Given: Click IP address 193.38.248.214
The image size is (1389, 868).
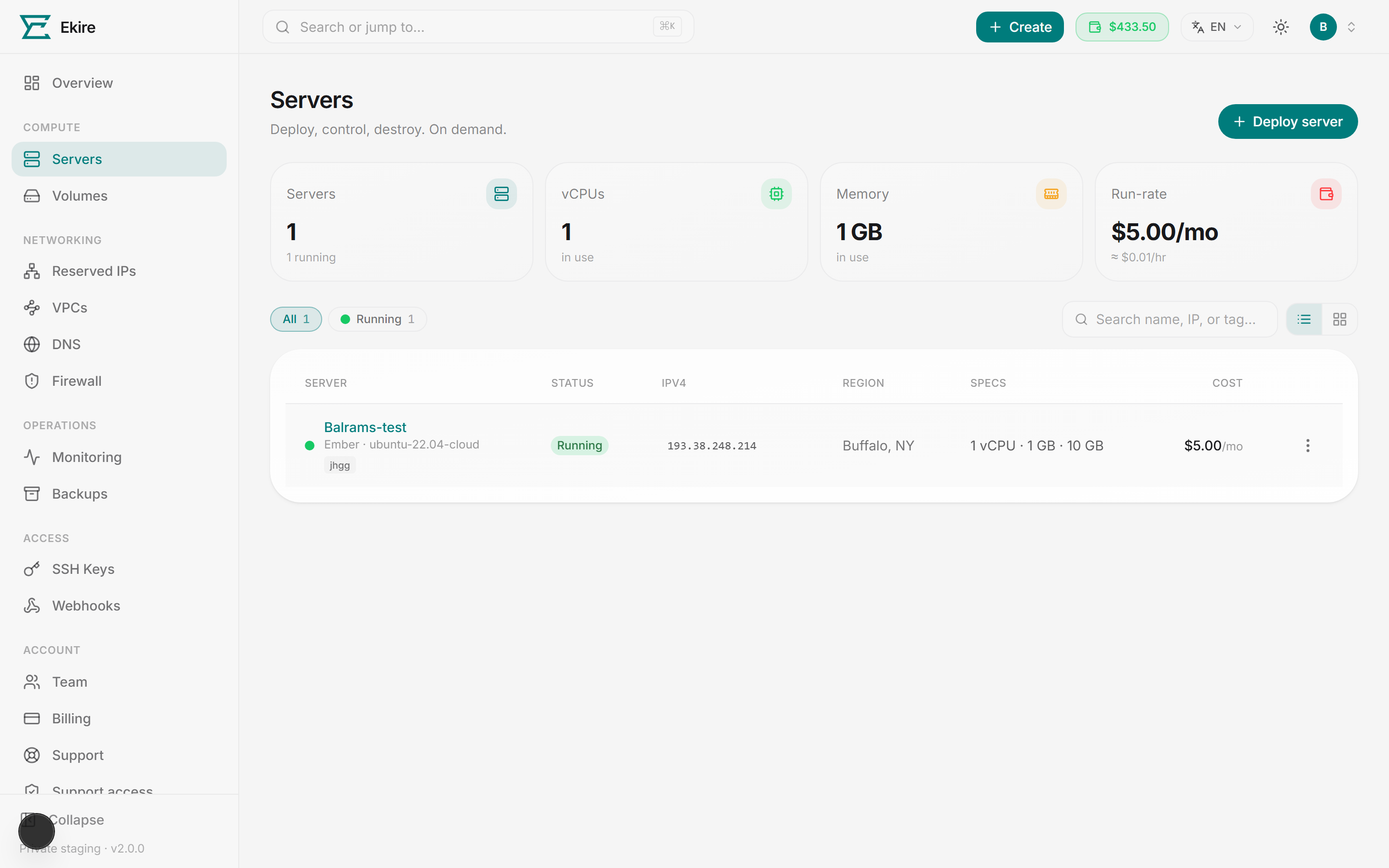Looking at the screenshot, I should [712, 446].
